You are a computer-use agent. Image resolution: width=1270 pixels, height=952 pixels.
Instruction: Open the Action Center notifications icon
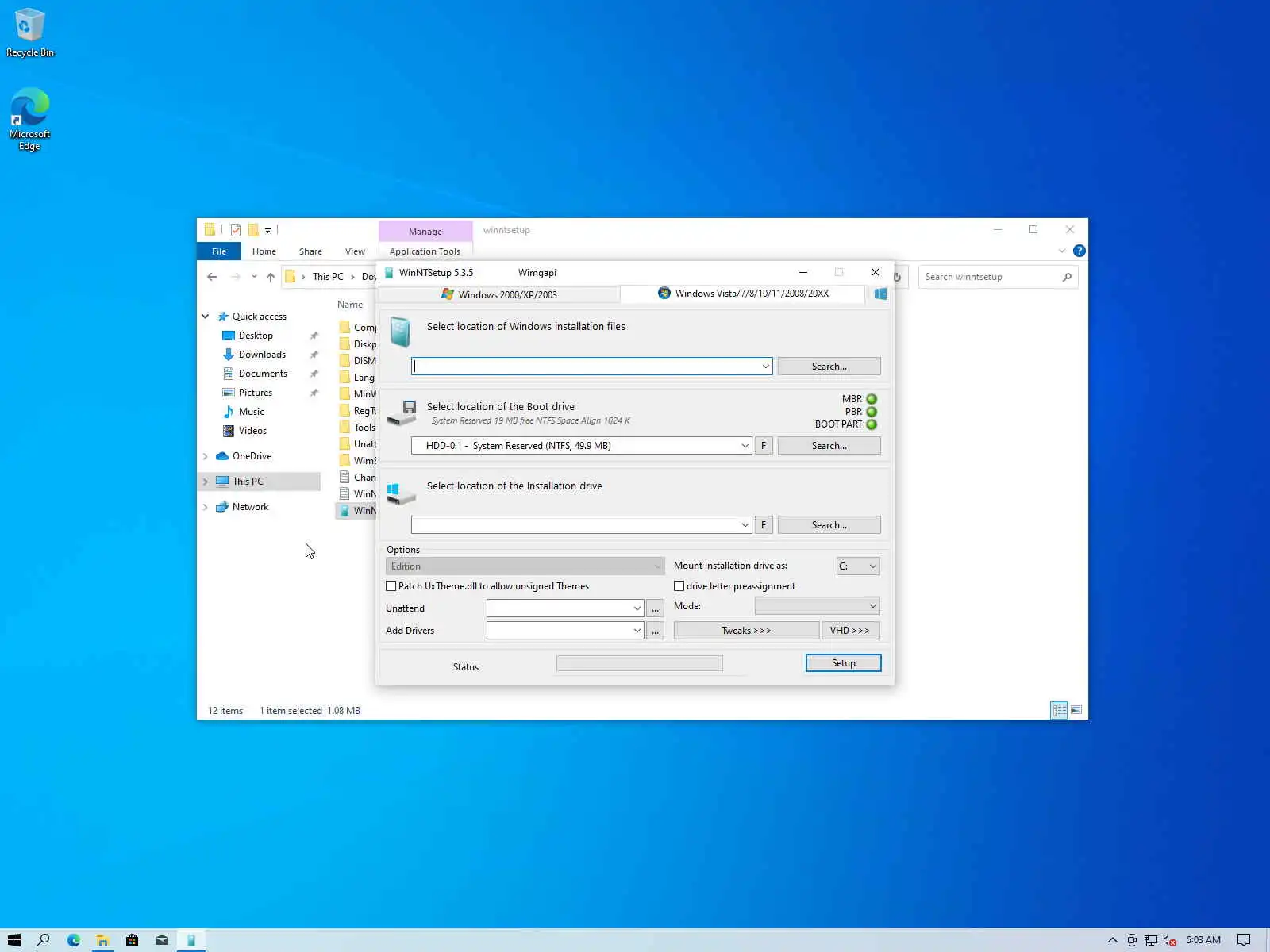click(x=1244, y=940)
